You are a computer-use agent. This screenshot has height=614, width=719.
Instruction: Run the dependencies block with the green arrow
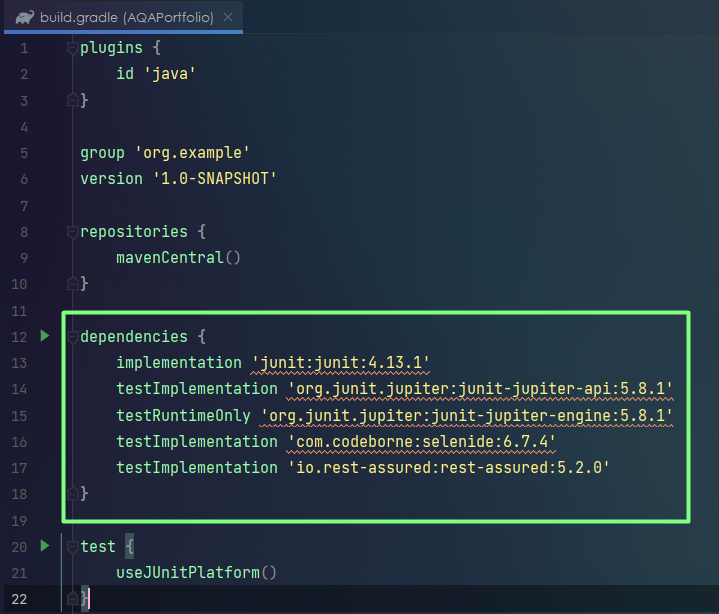click(x=45, y=336)
